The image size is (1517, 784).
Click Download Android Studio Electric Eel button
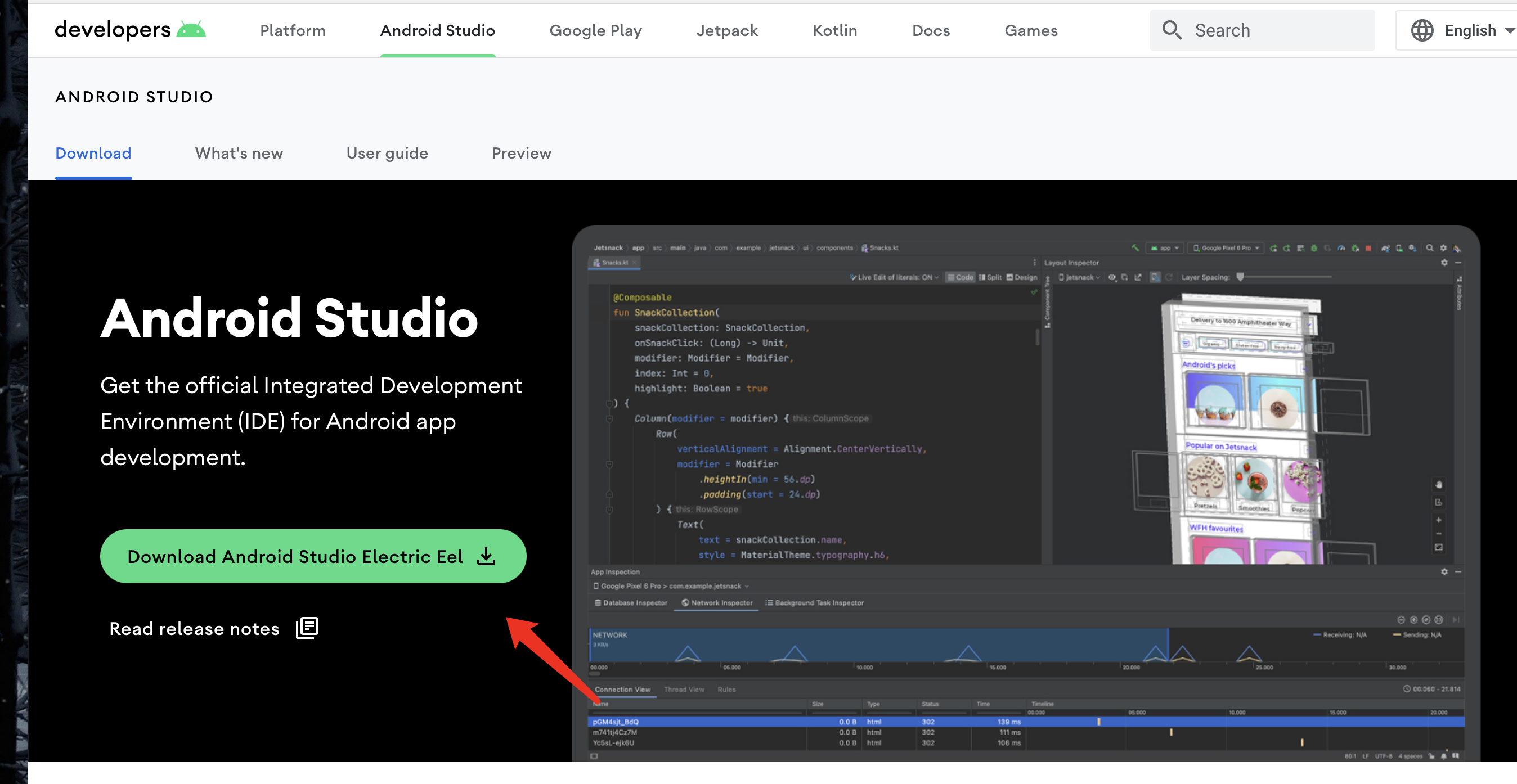coord(312,556)
